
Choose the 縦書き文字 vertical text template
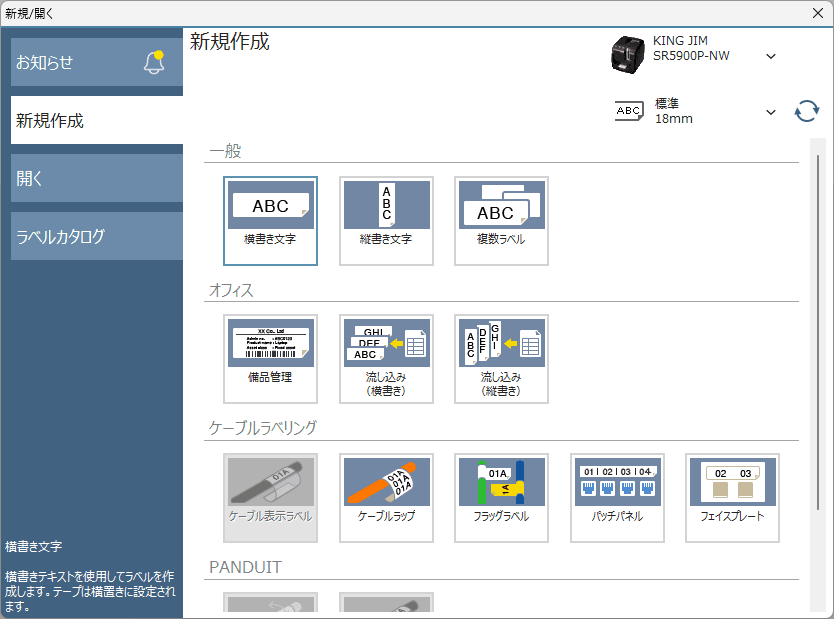[386, 221]
